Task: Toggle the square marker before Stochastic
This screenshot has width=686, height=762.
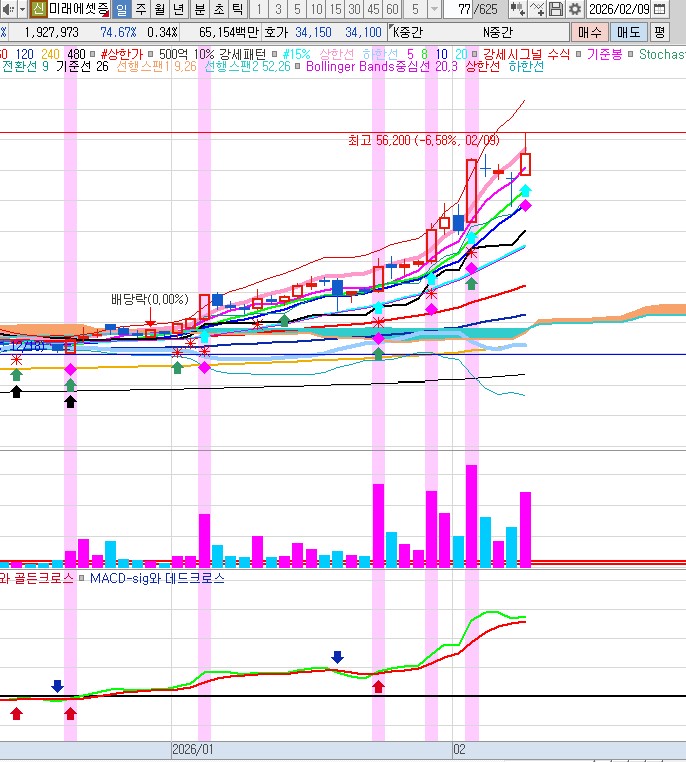Action: (631, 54)
